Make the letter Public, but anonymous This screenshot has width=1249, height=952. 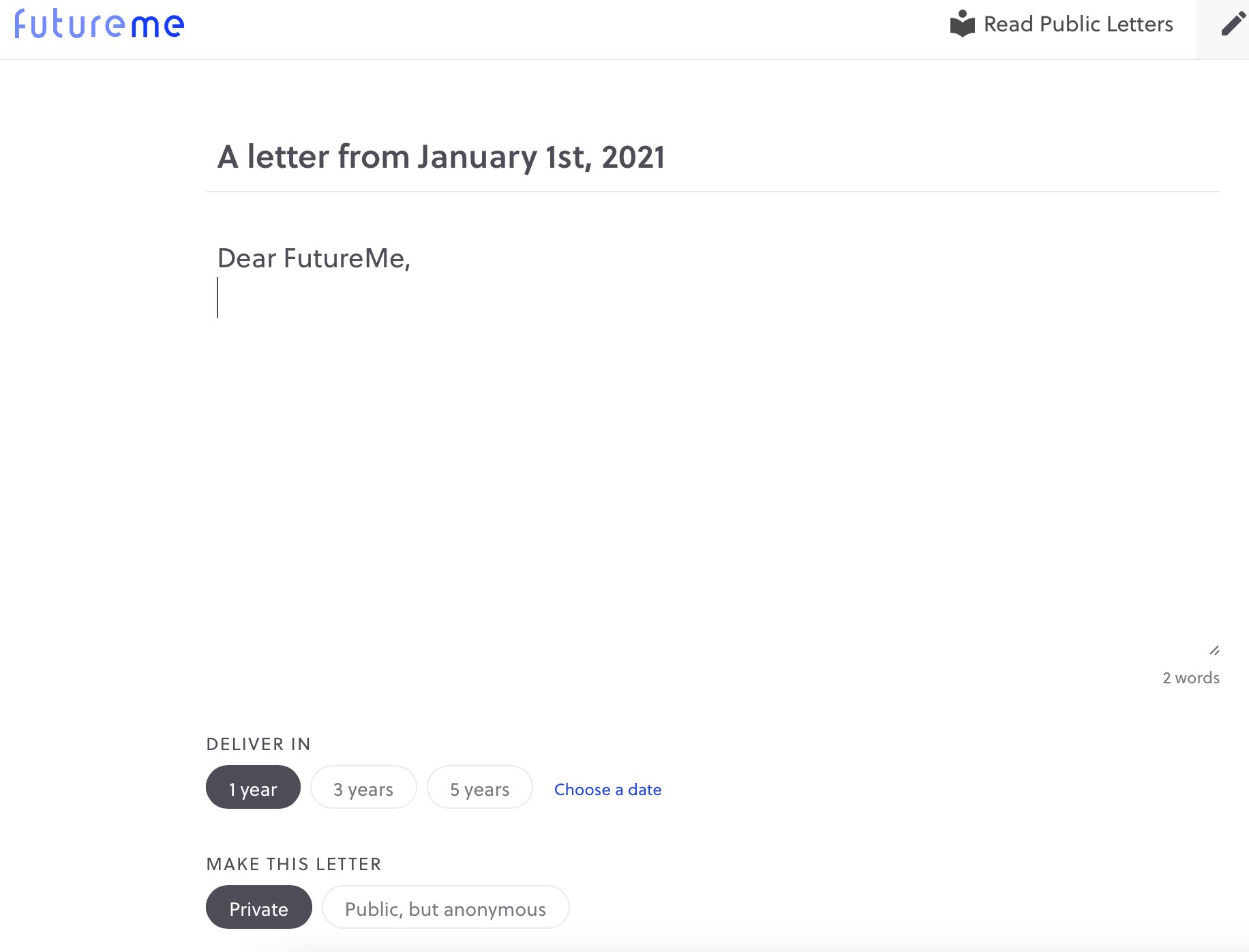click(x=445, y=908)
